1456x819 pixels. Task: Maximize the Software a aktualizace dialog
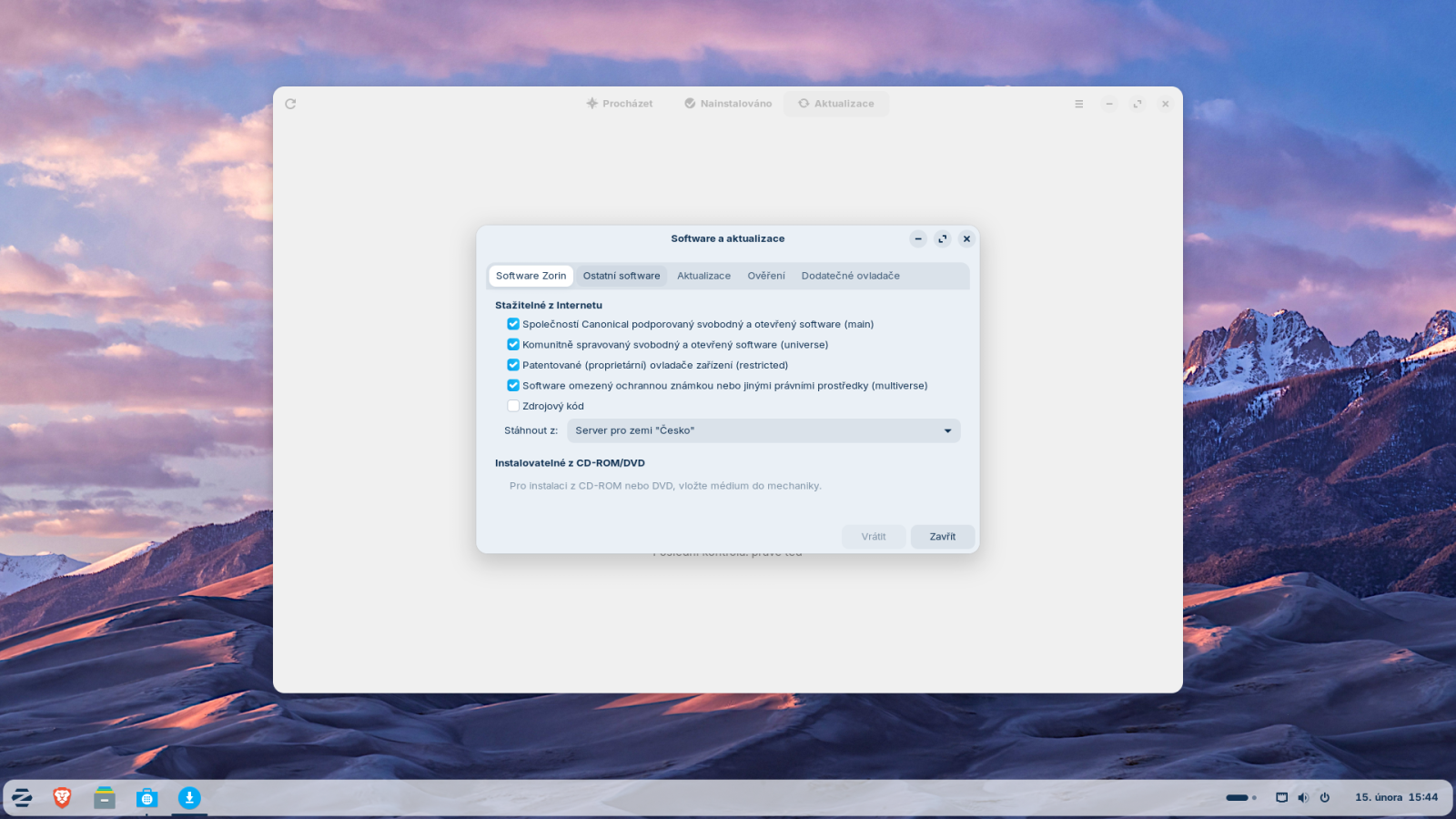tap(943, 238)
